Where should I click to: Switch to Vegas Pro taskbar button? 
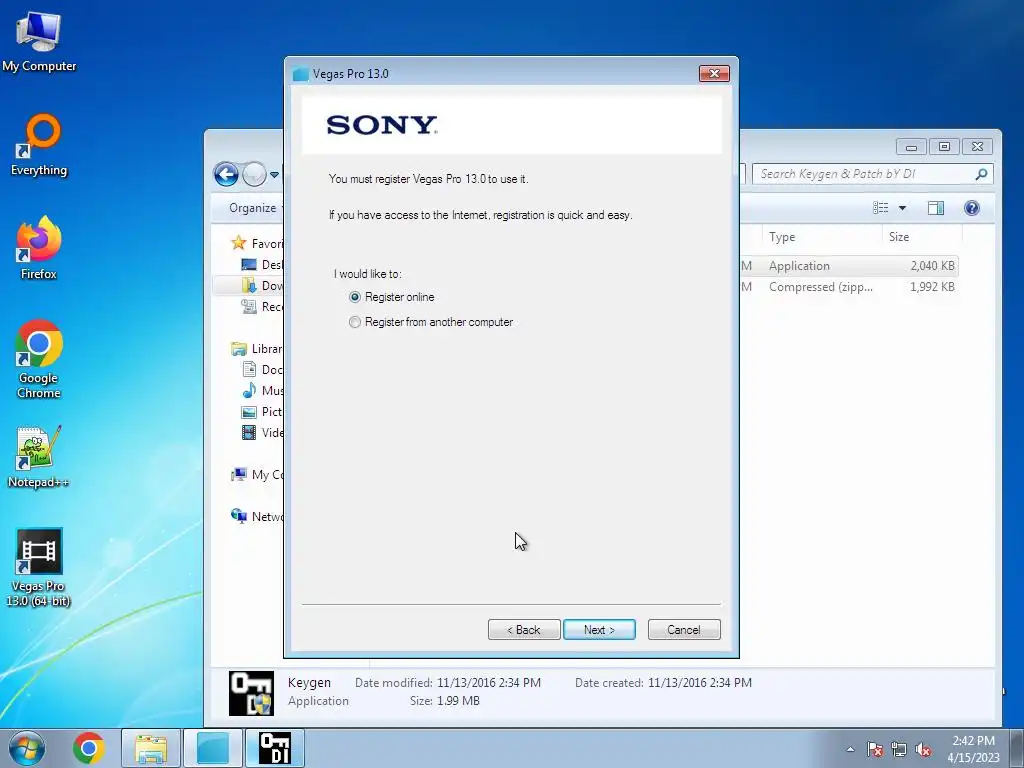coord(213,748)
